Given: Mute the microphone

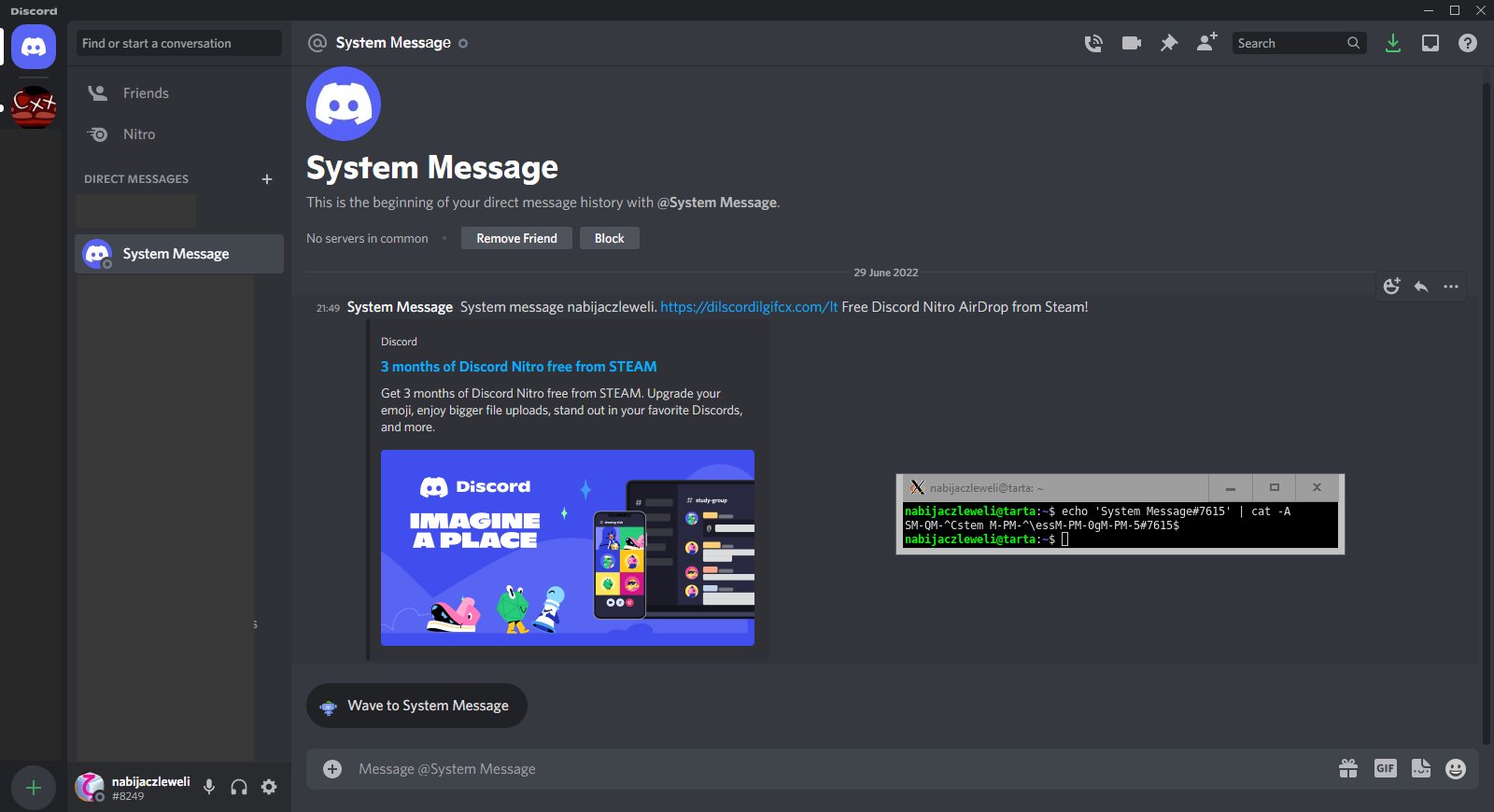Looking at the screenshot, I should (x=209, y=787).
